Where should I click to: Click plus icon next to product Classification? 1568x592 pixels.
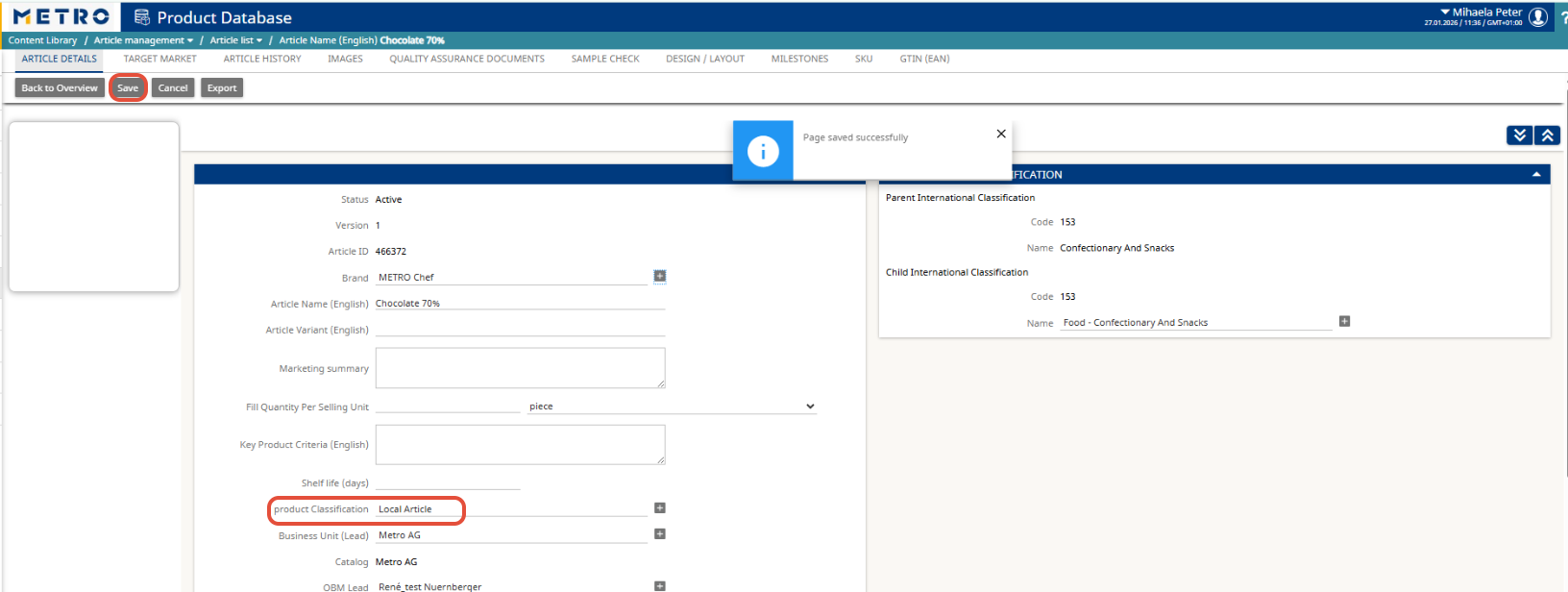coord(660,507)
